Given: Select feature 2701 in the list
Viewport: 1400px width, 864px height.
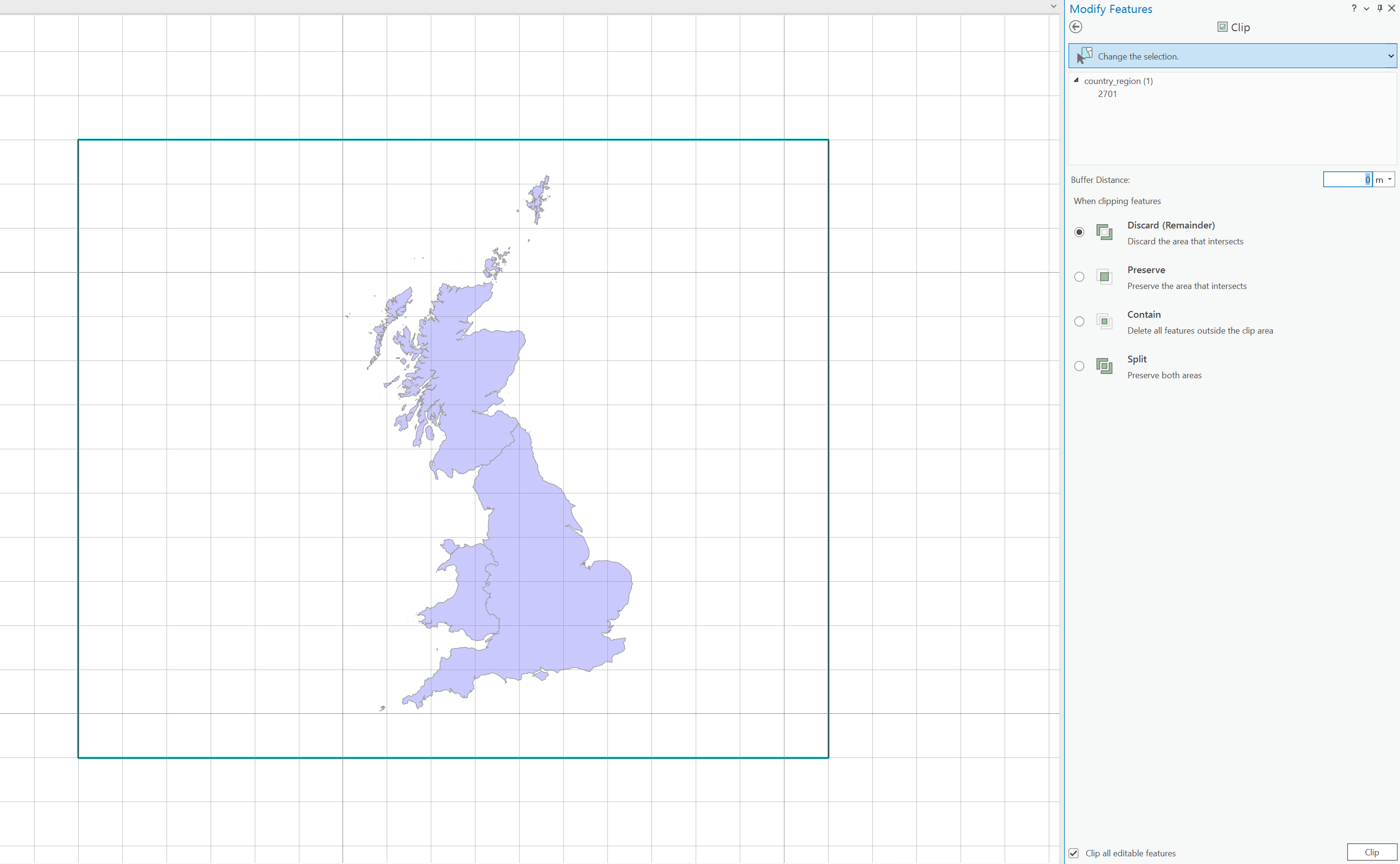Looking at the screenshot, I should 1107,94.
